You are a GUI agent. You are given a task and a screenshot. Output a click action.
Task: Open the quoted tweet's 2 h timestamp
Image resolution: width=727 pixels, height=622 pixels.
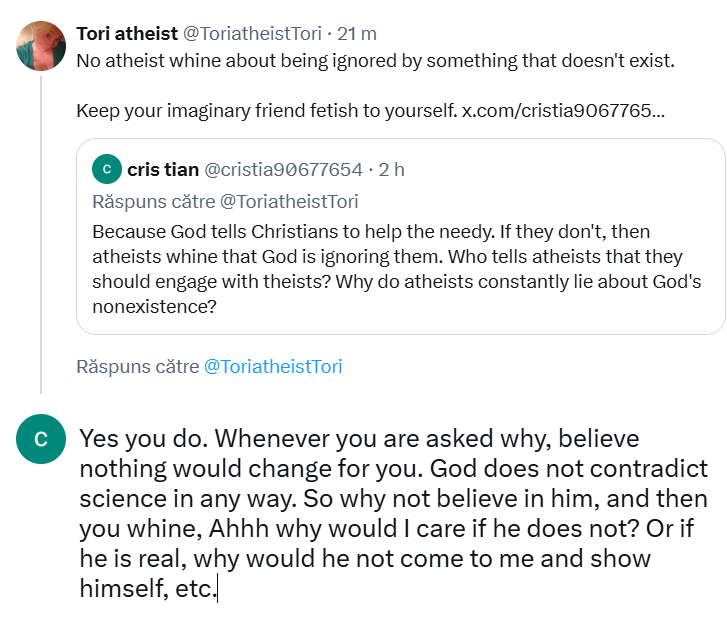[x=391, y=169]
